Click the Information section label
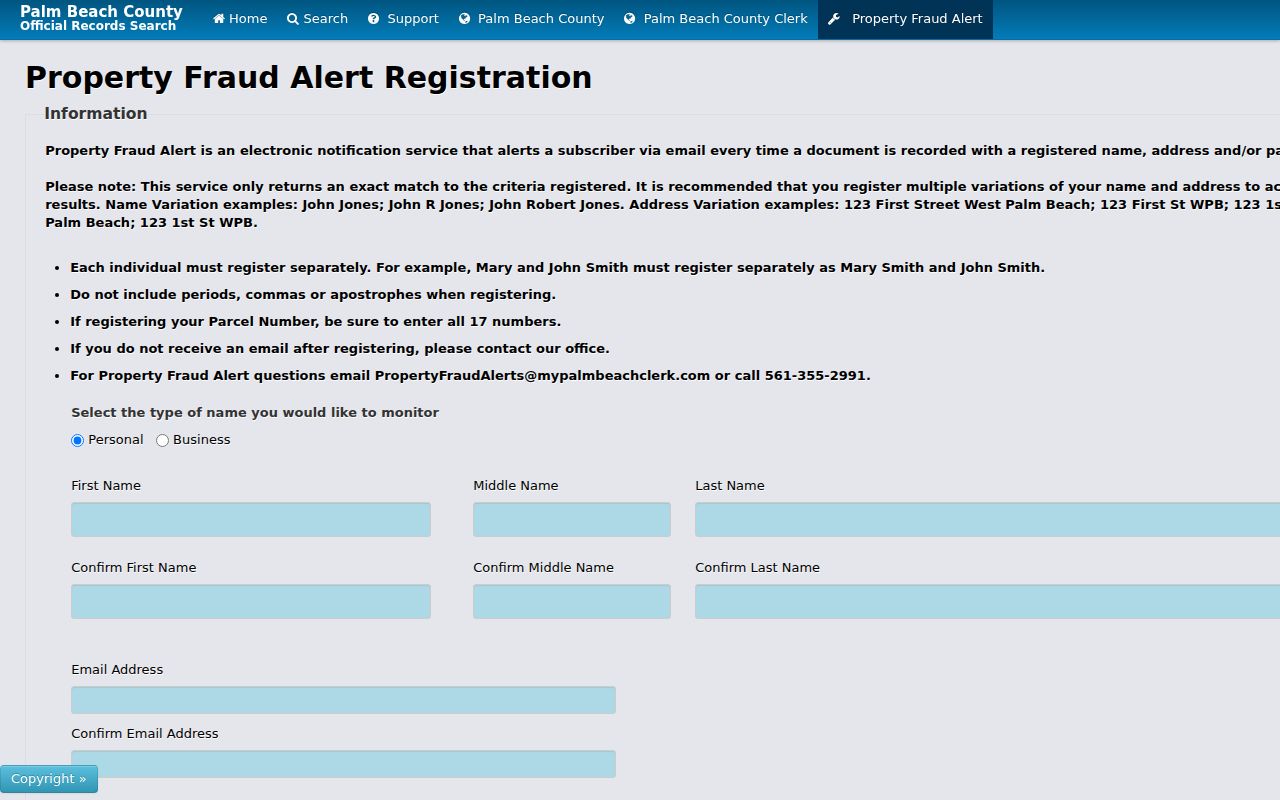 [96, 114]
